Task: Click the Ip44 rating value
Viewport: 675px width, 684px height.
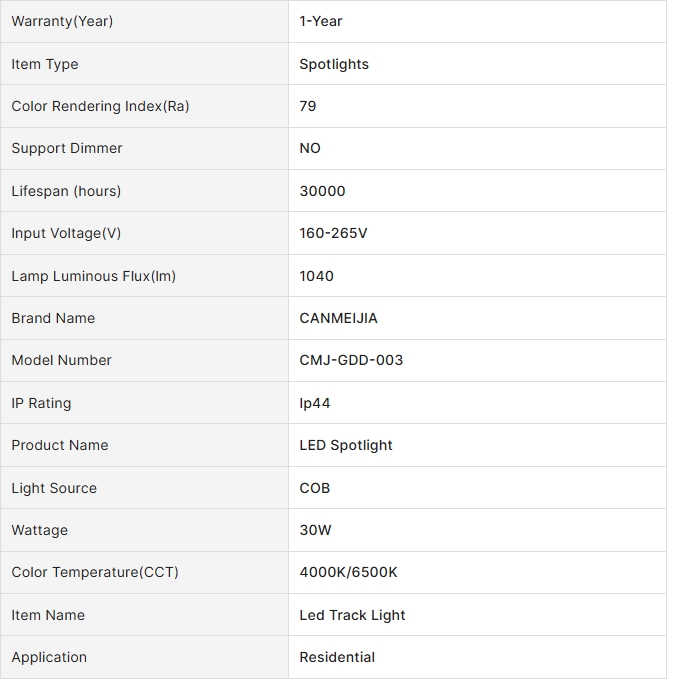Action: (x=315, y=403)
